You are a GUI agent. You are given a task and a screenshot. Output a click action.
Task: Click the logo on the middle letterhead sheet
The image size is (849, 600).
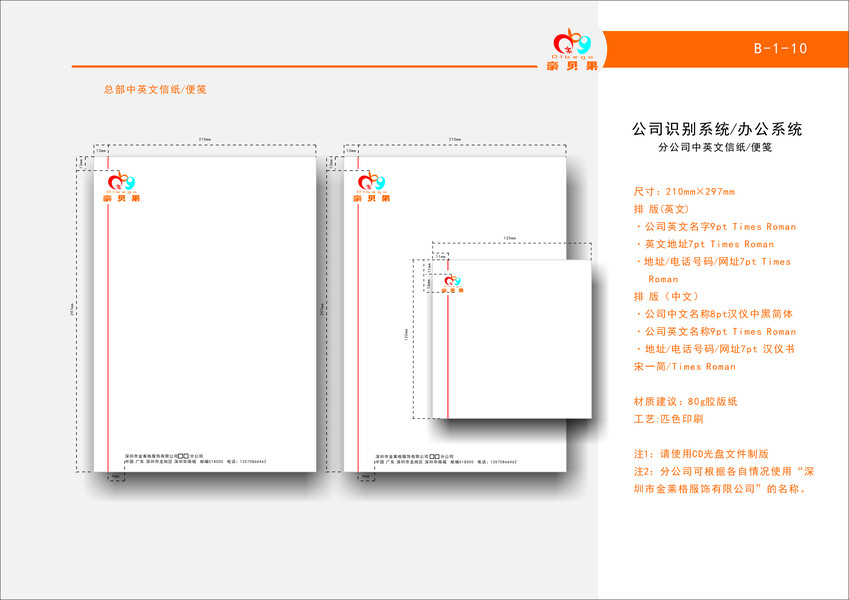(x=371, y=188)
